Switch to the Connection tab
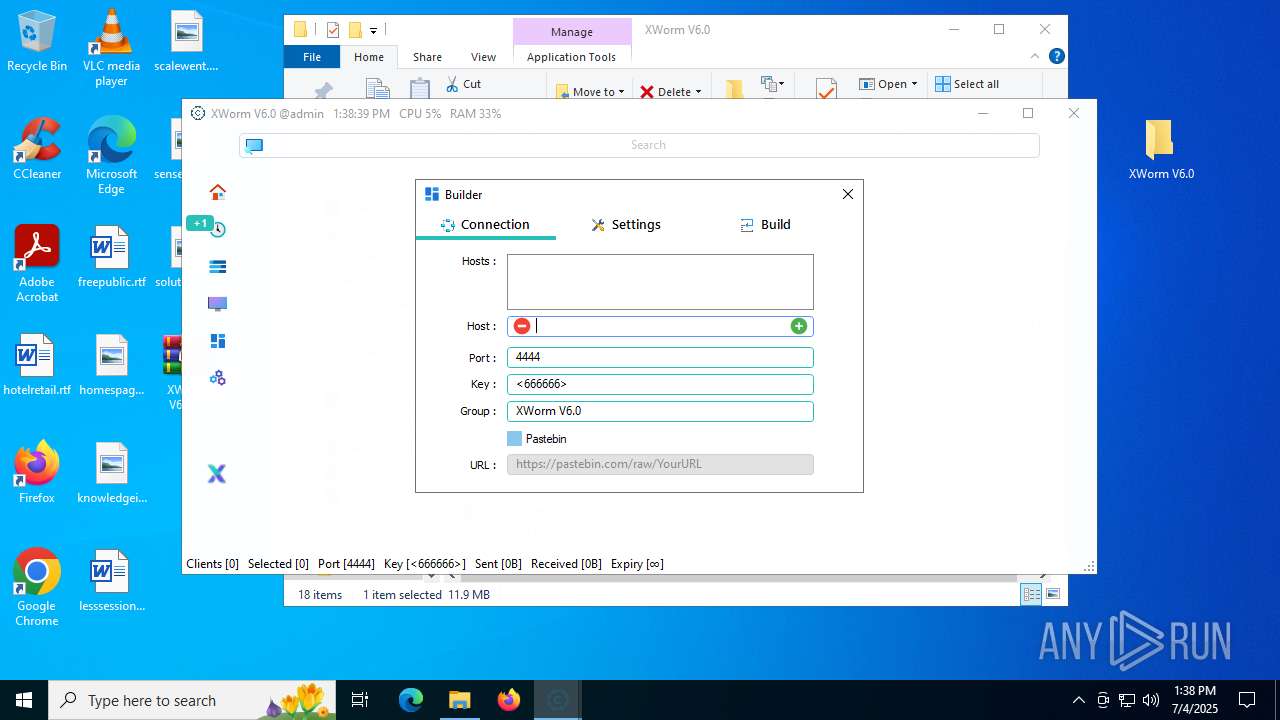Viewport: 1280px width, 720px height. tap(485, 225)
